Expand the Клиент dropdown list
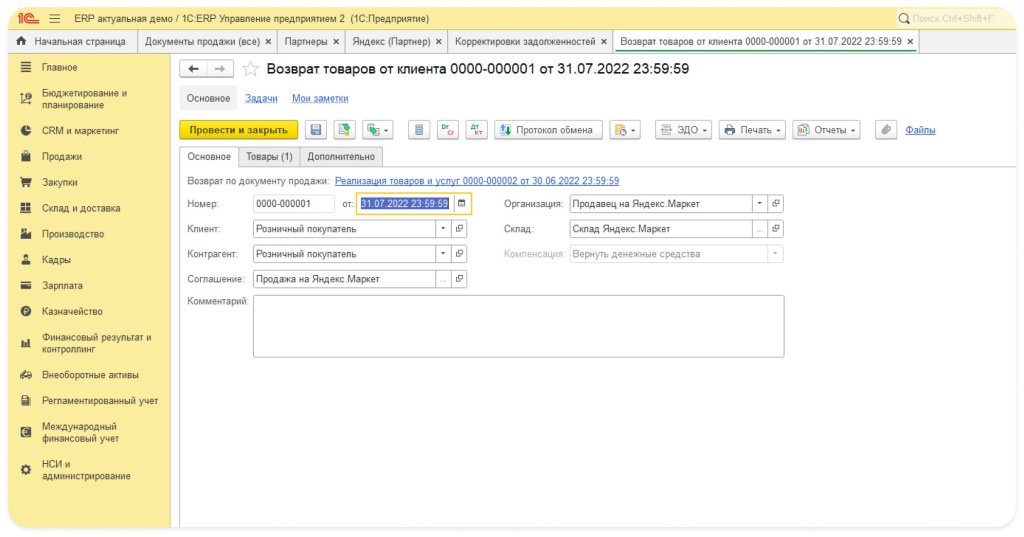This screenshot has width=1024, height=537. (443, 228)
